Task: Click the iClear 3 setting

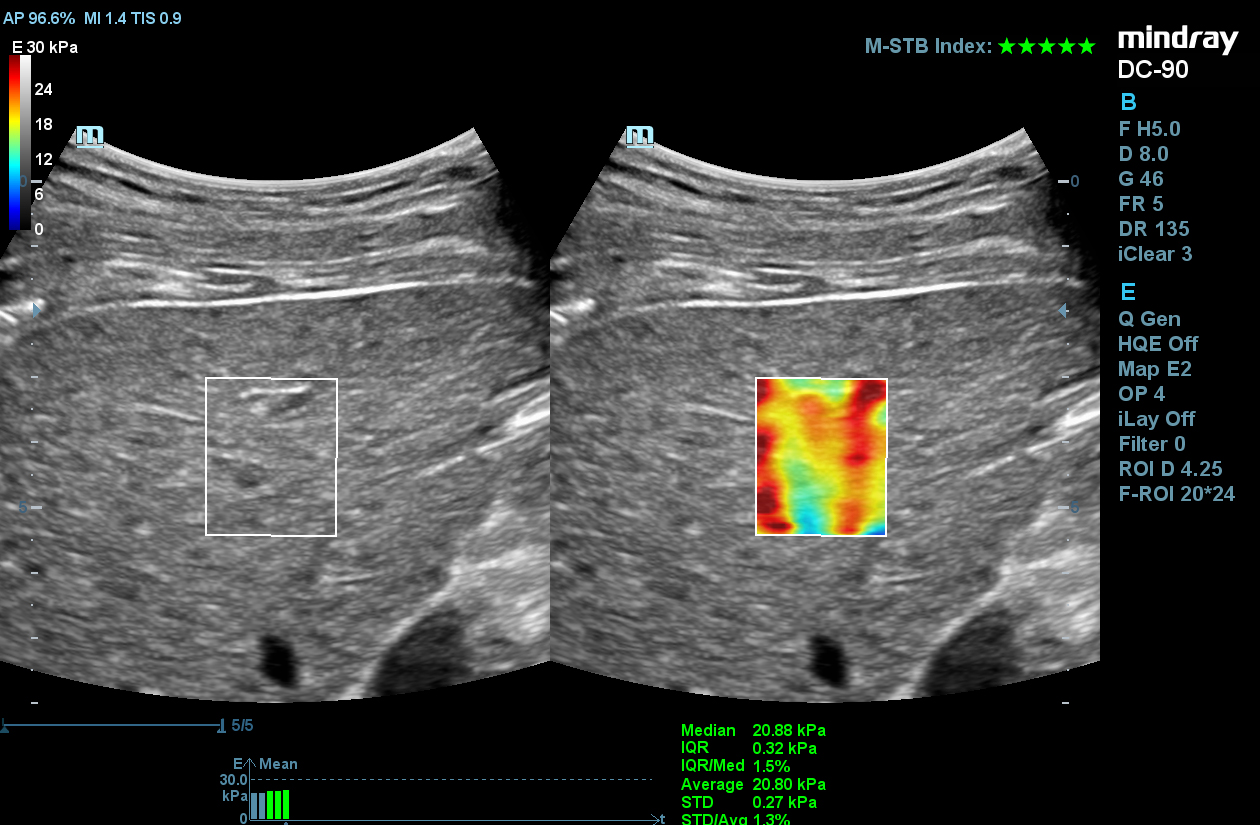Action: pos(1155,254)
